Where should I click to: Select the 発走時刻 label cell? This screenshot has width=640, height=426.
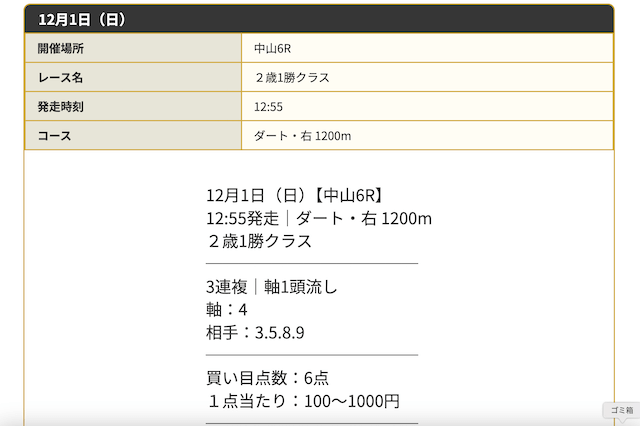133,106
